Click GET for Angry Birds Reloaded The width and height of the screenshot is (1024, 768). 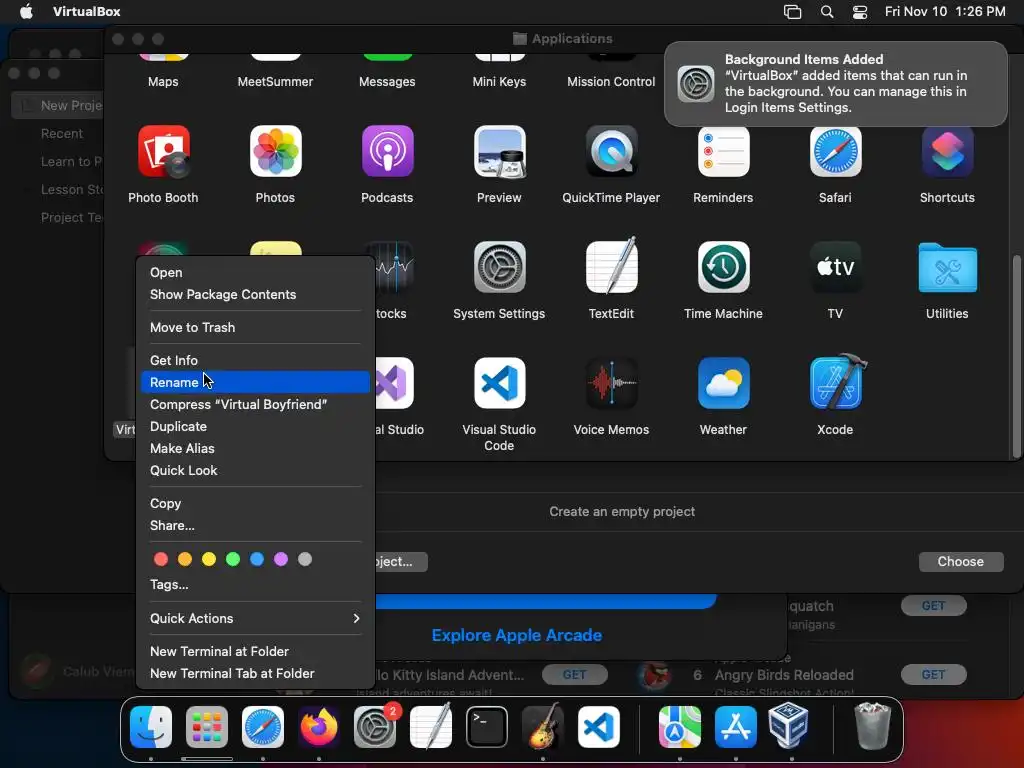(x=933, y=675)
